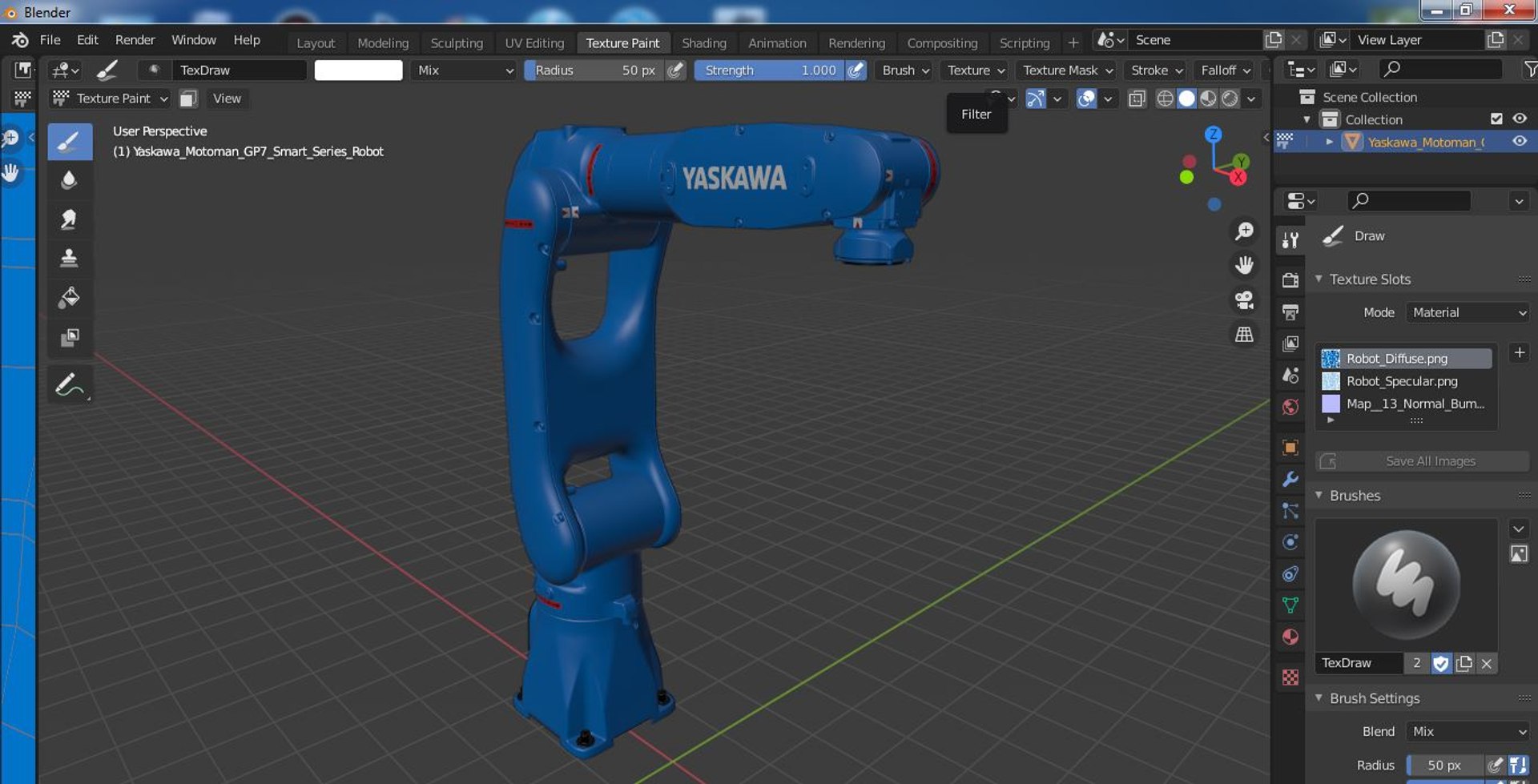Click the TexDraw brush name field
The height and width of the screenshot is (784, 1538).
point(1359,663)
